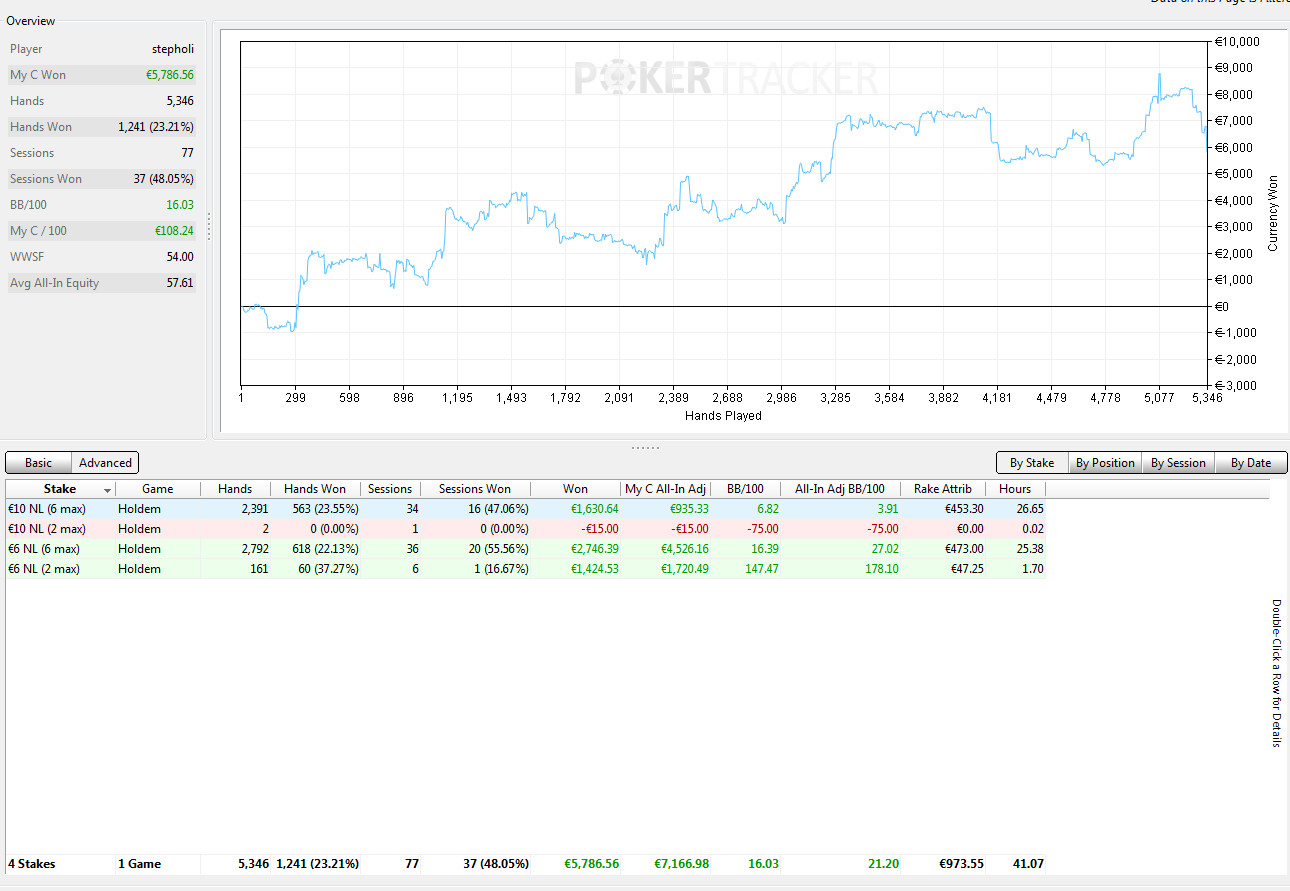Select the By Stake grouping tab
This screenshot has width=1290, height=891.
1032,463
